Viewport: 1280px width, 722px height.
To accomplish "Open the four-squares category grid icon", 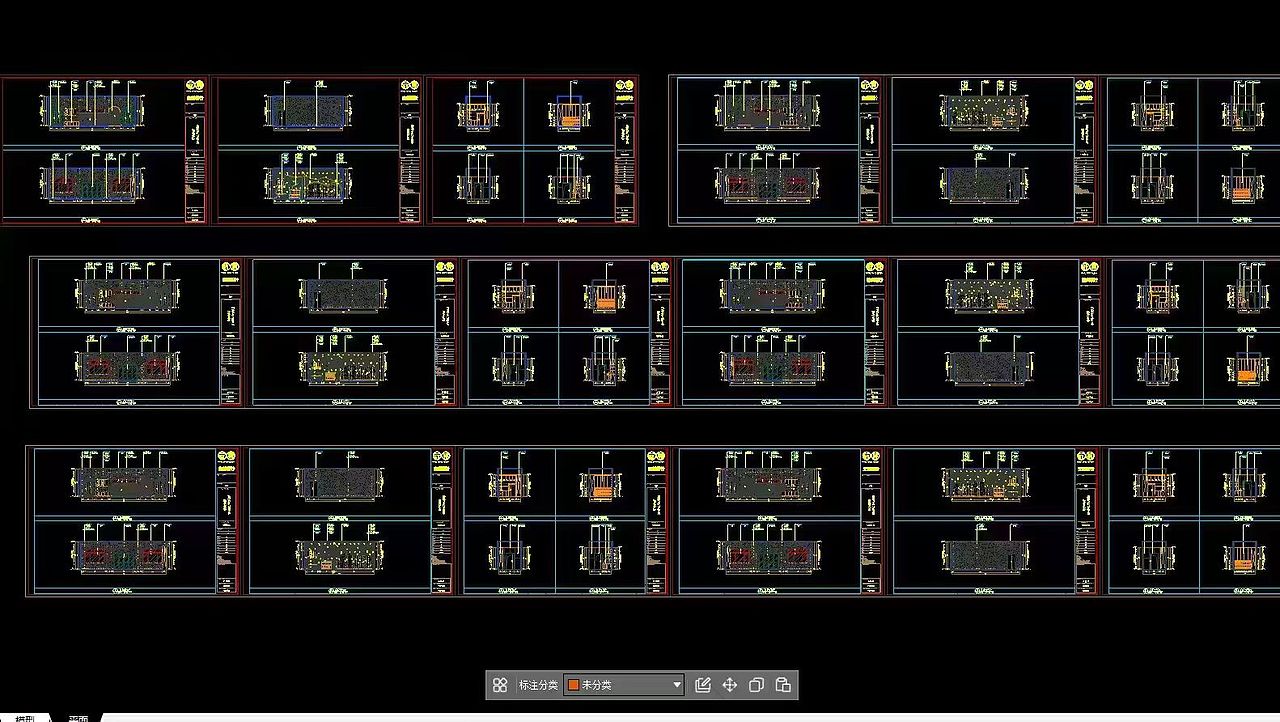I will click(500, 685).
